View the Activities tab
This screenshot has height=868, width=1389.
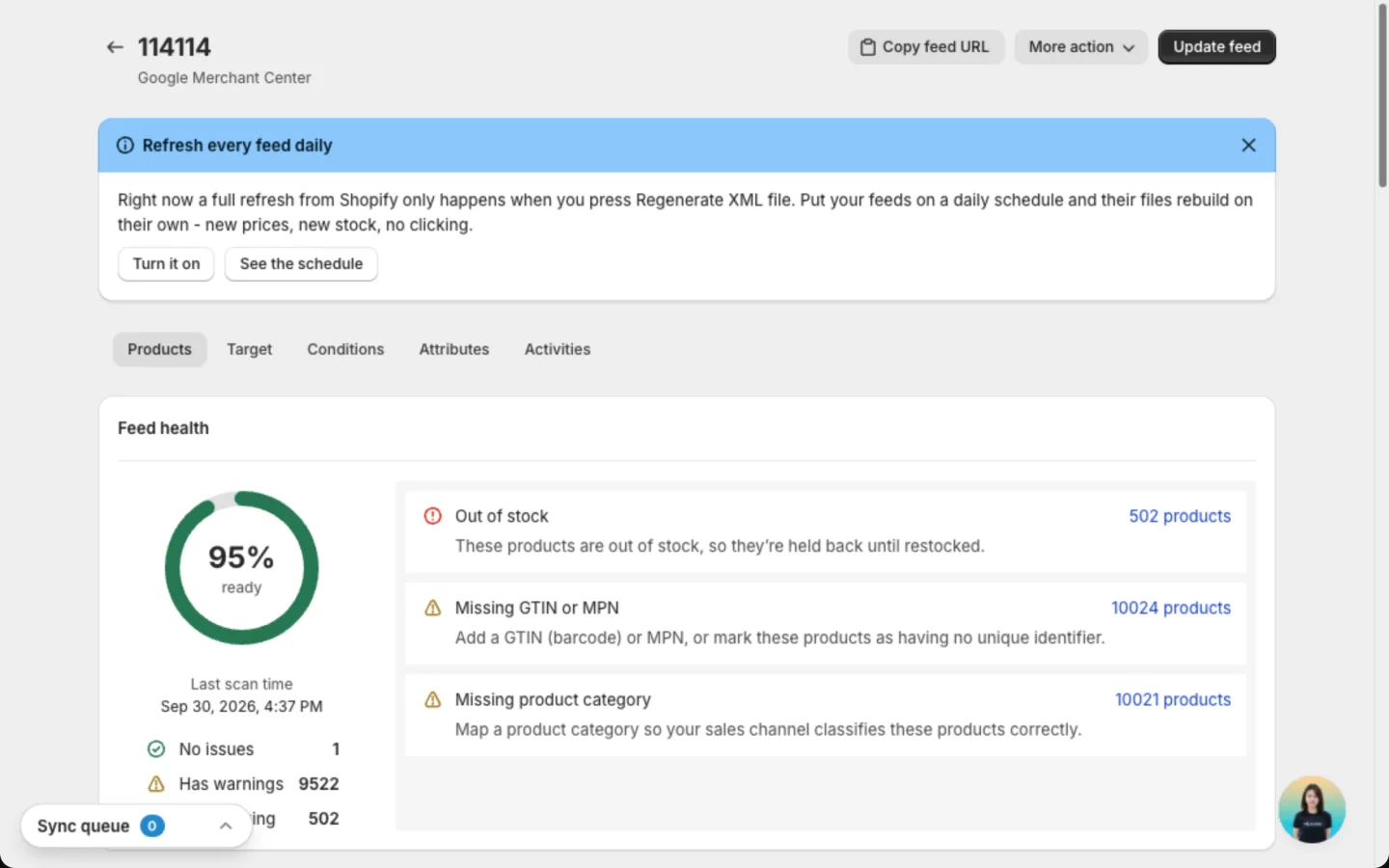coord(558,349)
